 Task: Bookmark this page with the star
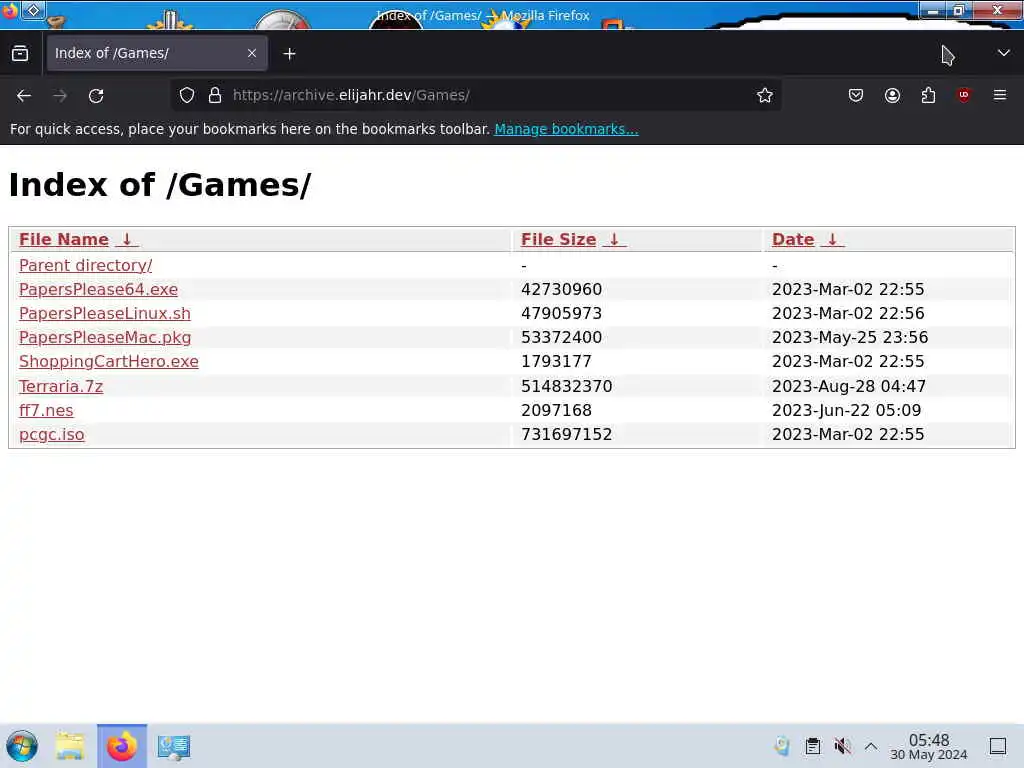click(x=765, y=95)
